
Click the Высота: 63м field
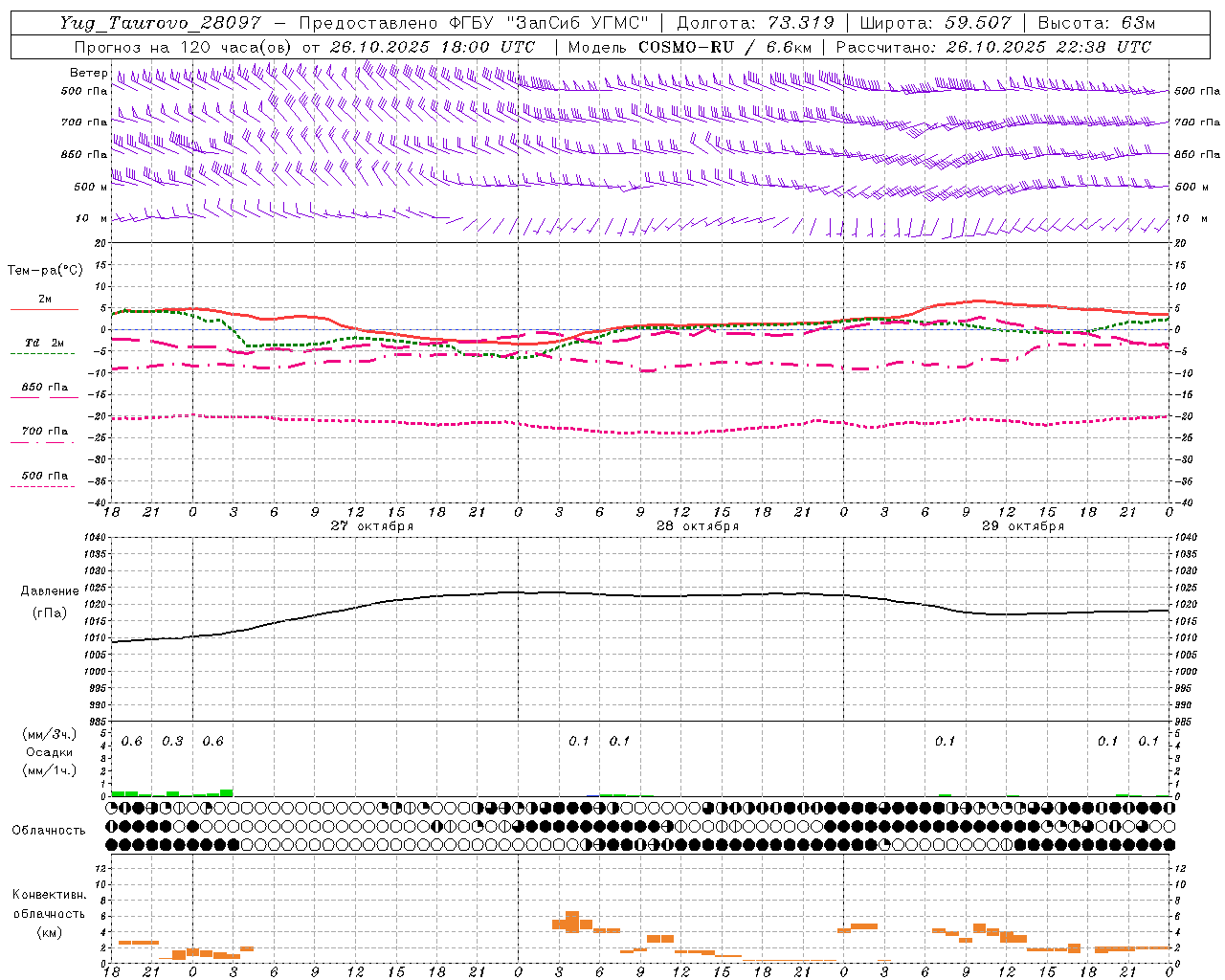pos(1097,23)
